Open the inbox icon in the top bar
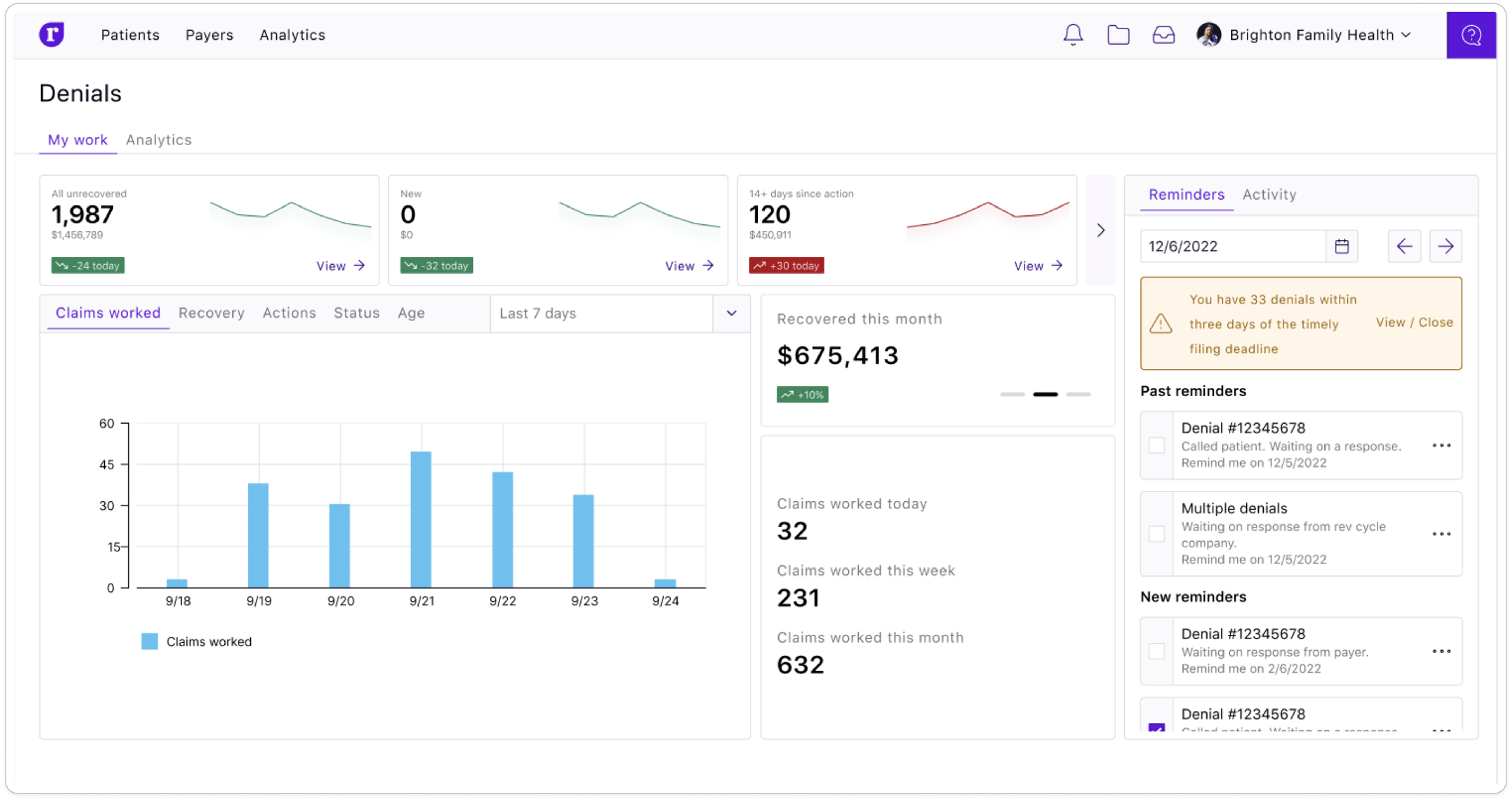This screenshot has width=1512, height=801. click(1164, 35)
